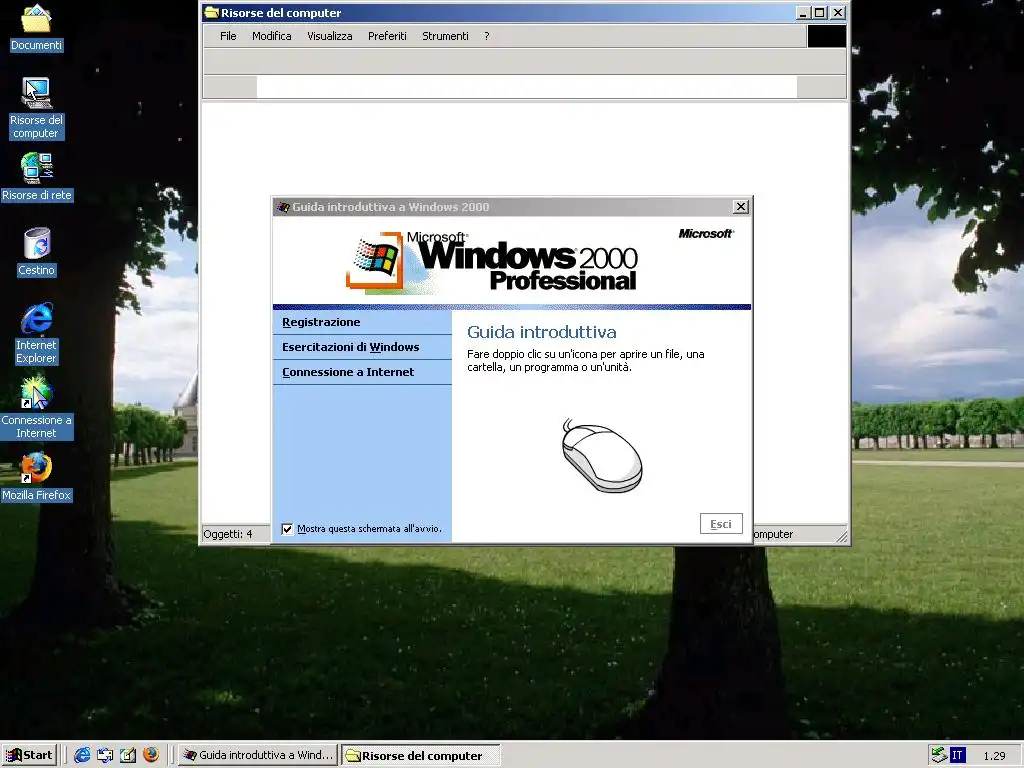Launch Internet Explorer from the quick launch bar
The height and width of the screenshot is (768, 1024).
point(82,755)
